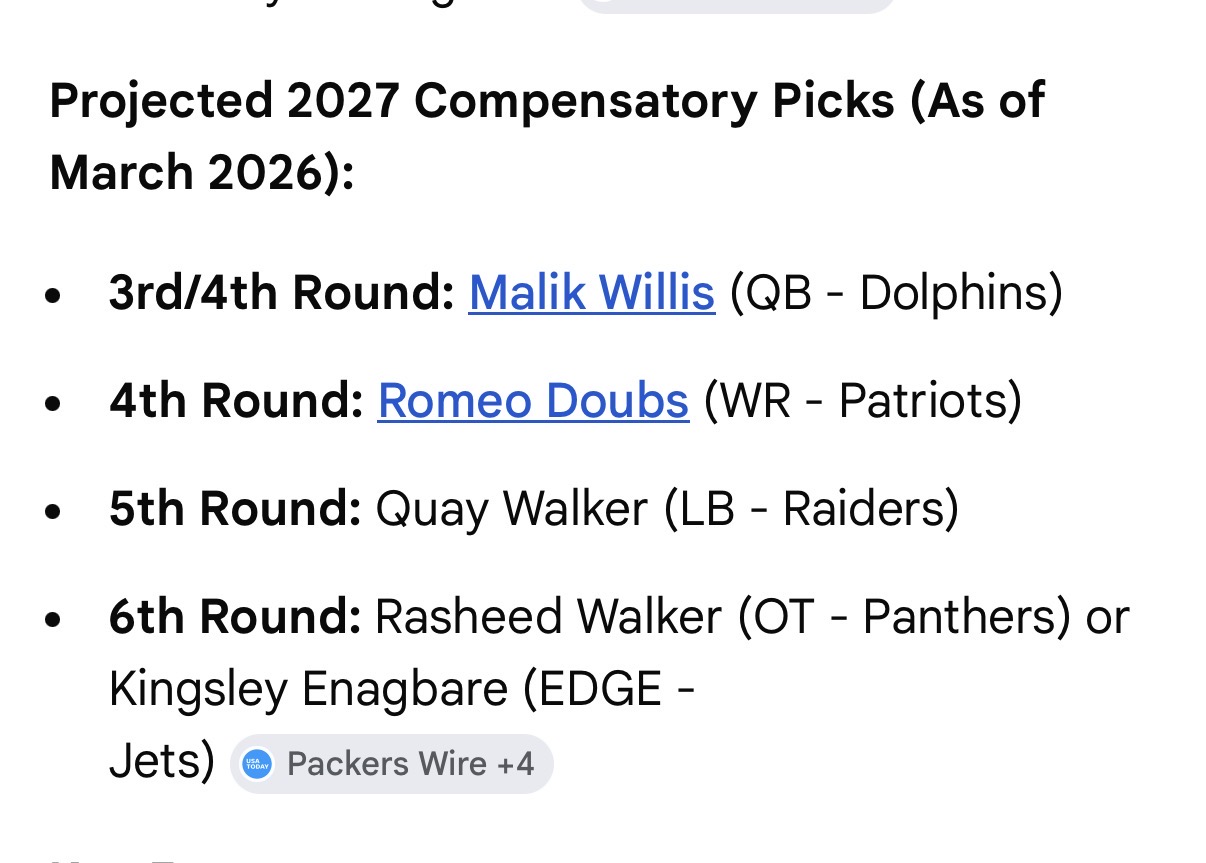Click the Rasheed Walker player name

[548, 617]
